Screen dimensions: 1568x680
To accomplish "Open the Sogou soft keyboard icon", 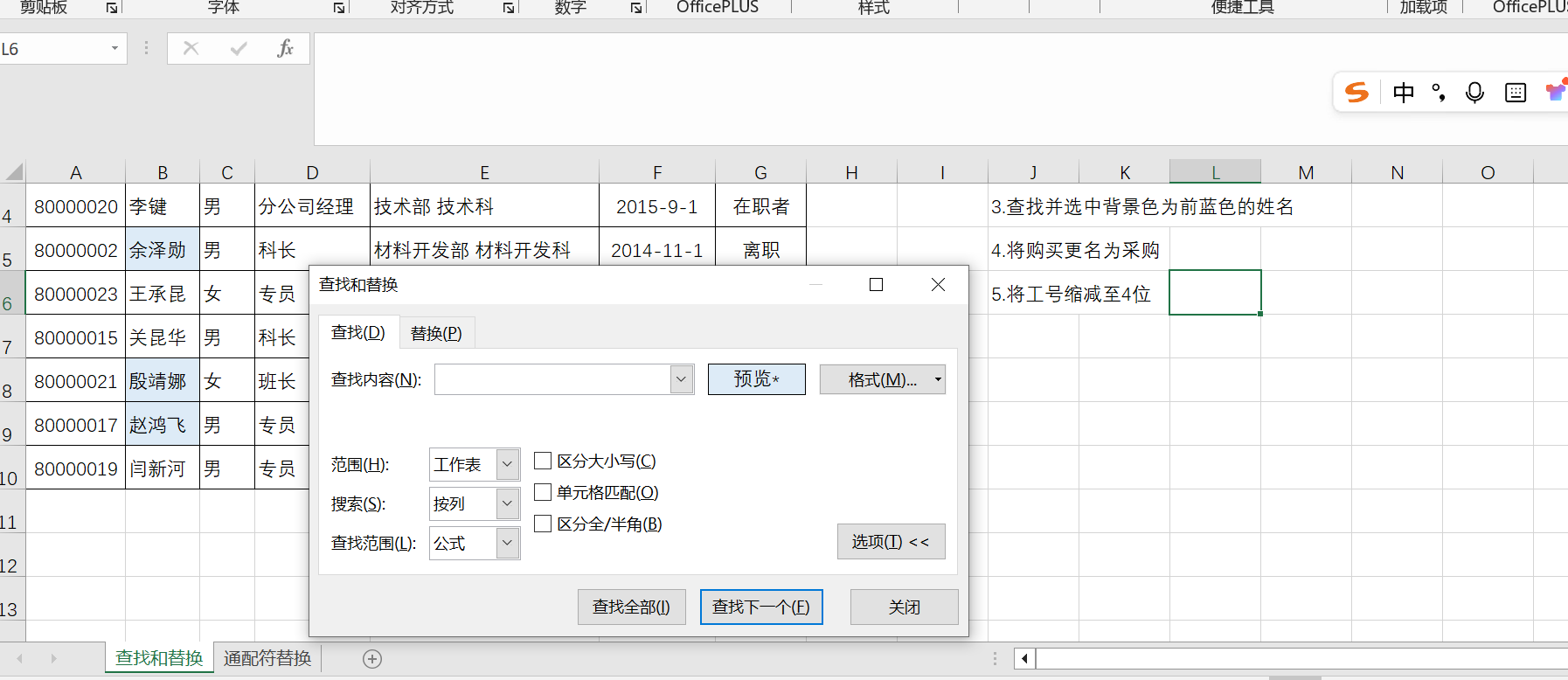I will click(1516, 93).
